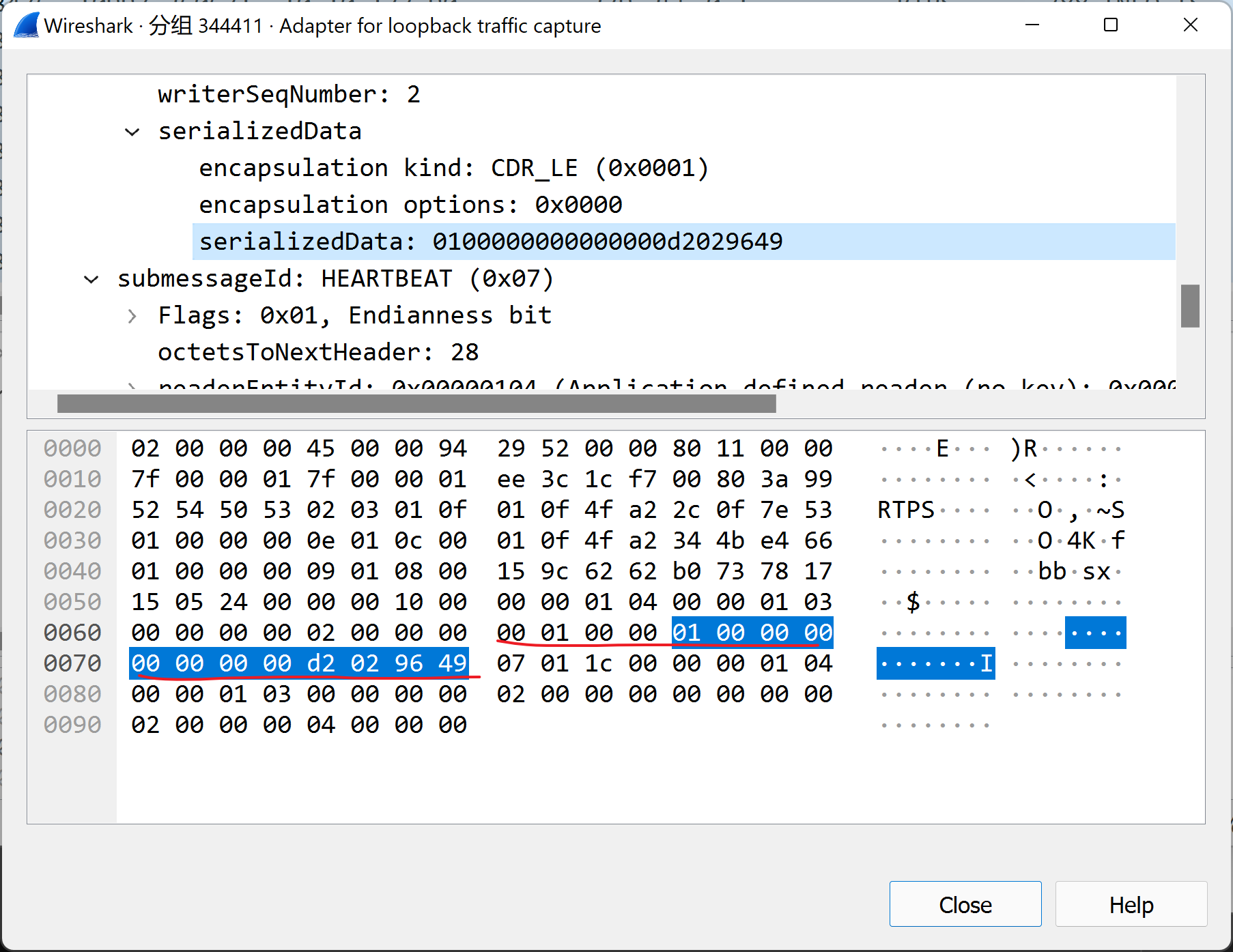Click the d2 byte on row 0070
Image resolution: width=1233 pixels, height=952 pixels.
click(322, 663)
